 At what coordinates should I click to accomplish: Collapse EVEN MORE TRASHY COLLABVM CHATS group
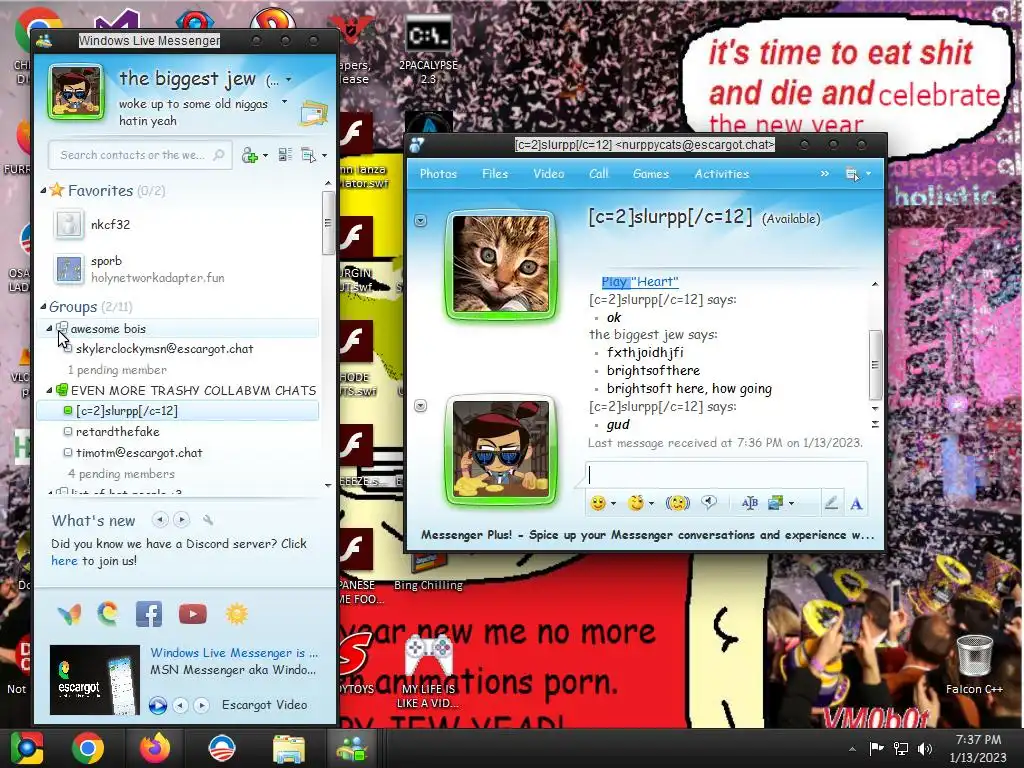click(x=50, y=390)
